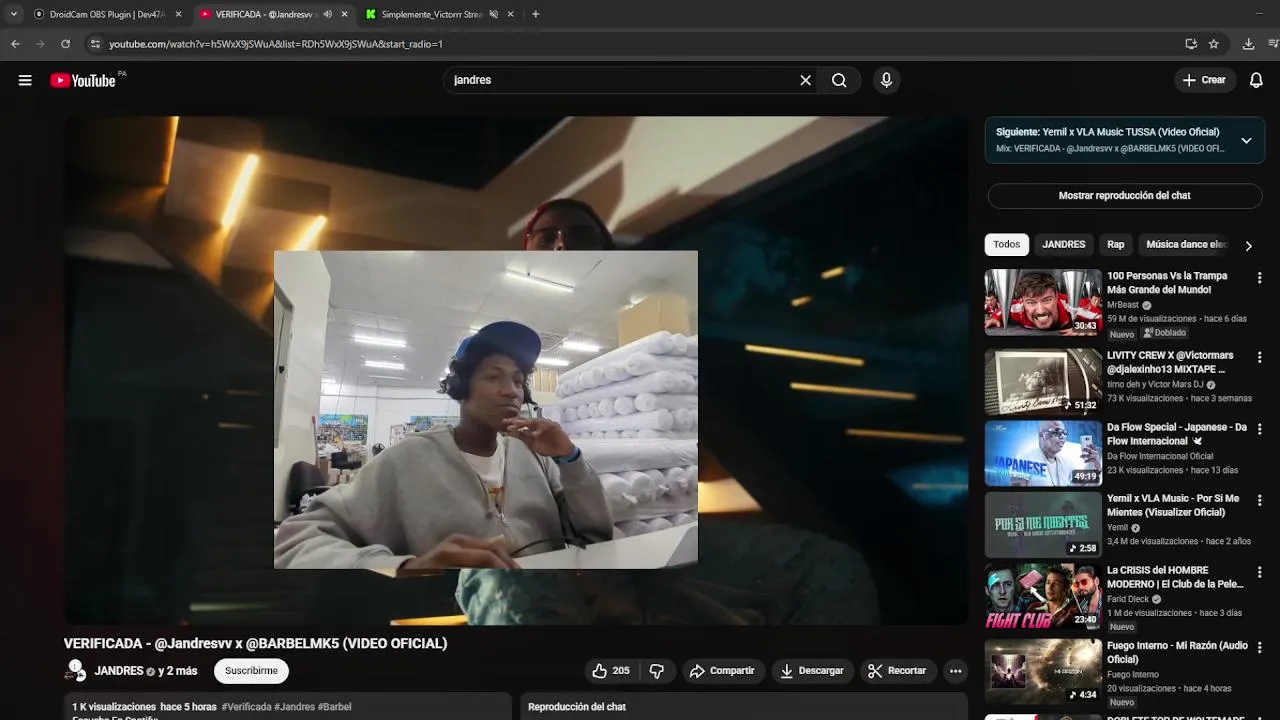Open options for 100 Personas video
Image resolution: width=1280 pixels, height=720 pixels.
pyautogui.click(x=1259, y=277)
